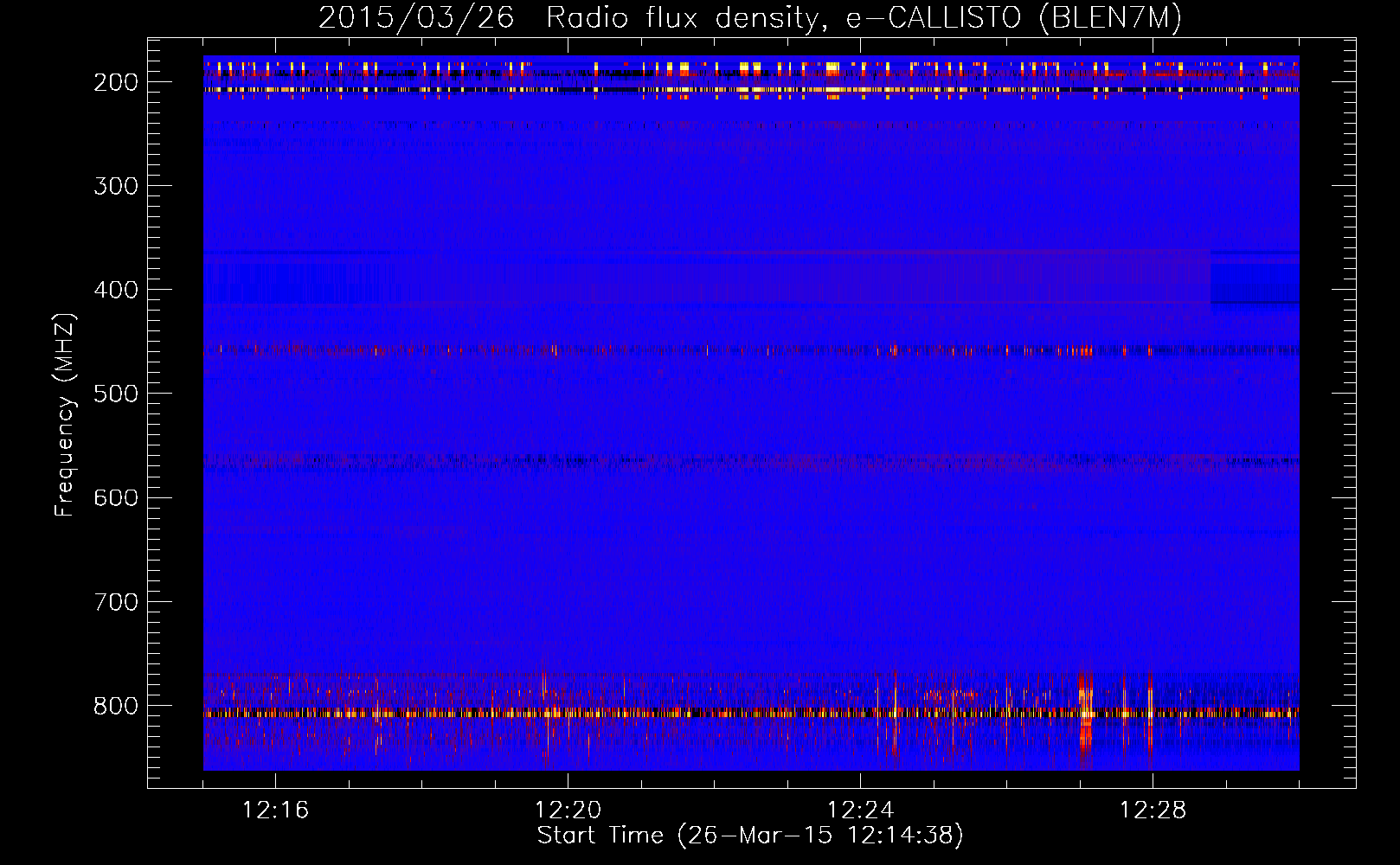
Task: Click the 'Start Time (26-Mar-15 12:14:38)' x-axis label
Action: [x=750, y=836]
